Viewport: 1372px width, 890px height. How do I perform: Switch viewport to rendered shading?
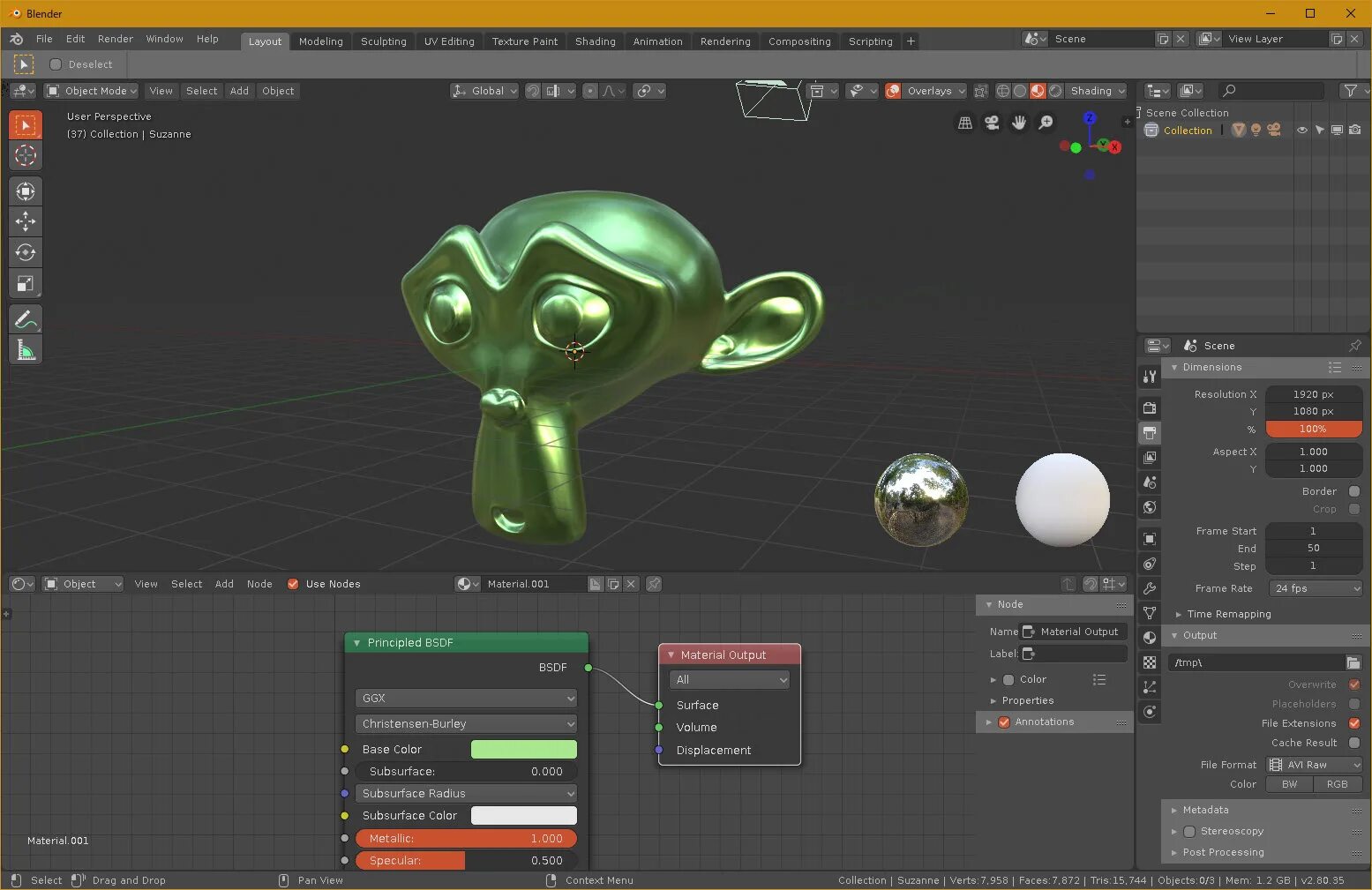pyautogui.click(x=1055, y=91)
